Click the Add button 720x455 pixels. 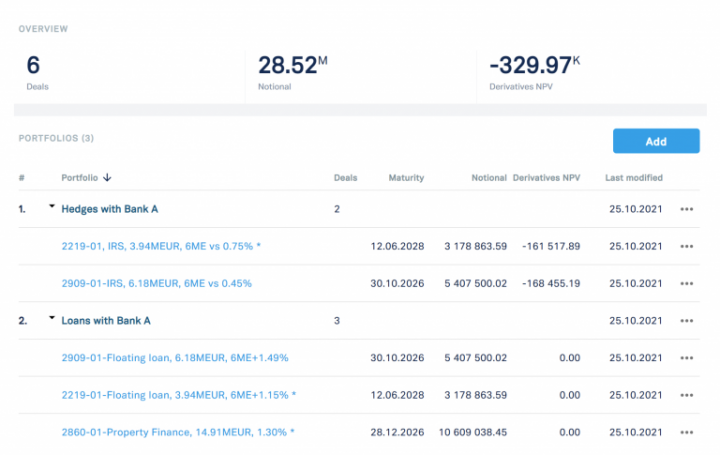[x=655, y=141]
